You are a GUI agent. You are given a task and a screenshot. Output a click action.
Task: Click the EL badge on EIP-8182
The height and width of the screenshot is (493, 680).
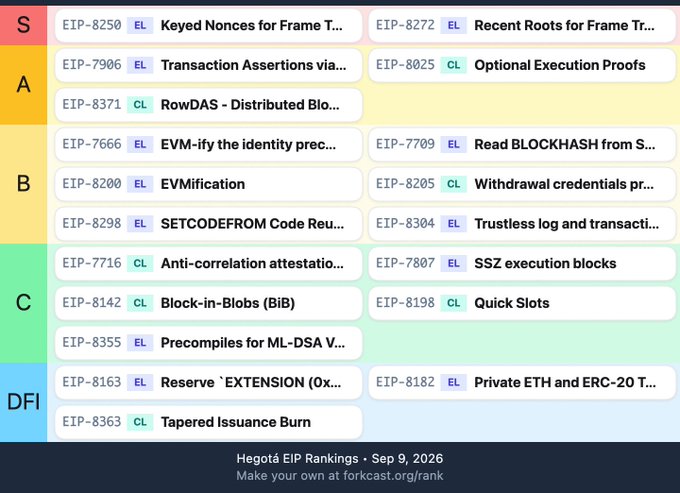454,382
